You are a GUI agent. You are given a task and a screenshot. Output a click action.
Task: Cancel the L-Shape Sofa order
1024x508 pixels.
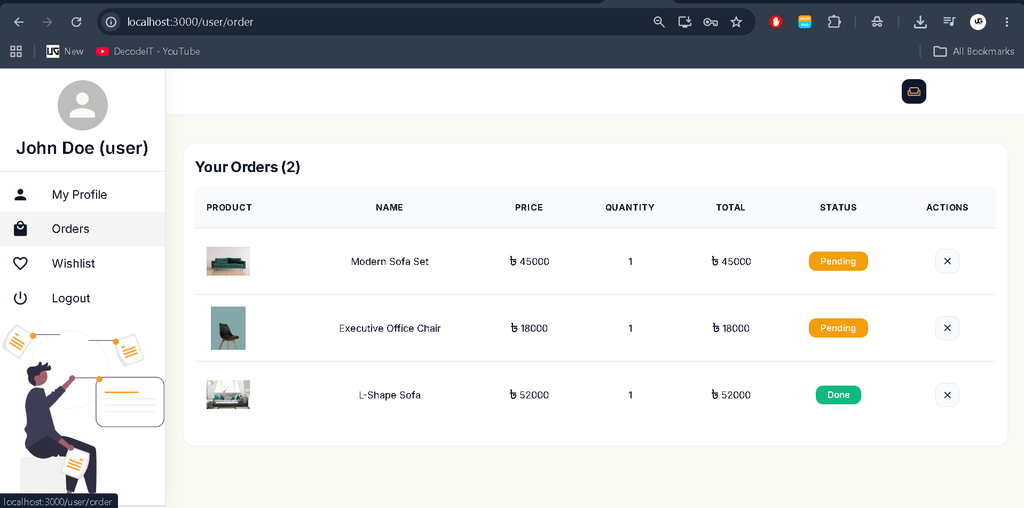coord(947,395)
